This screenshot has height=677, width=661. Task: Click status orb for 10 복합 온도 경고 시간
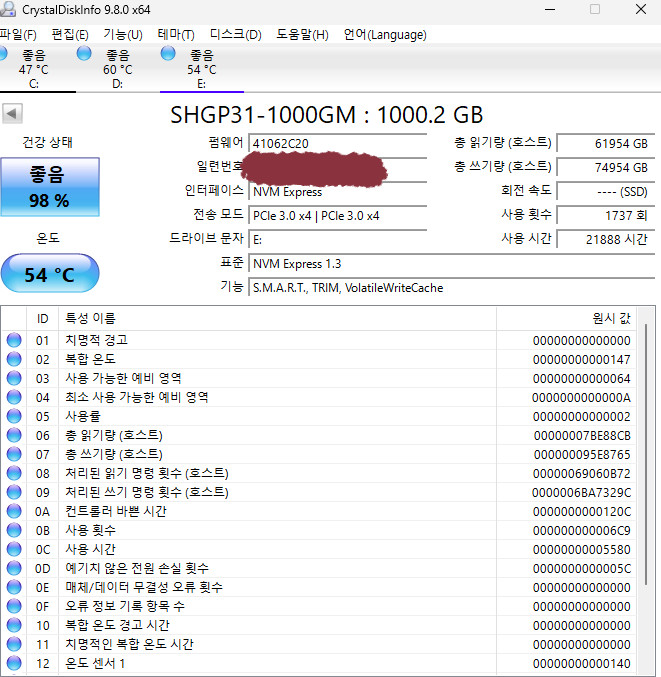tap(14, 625)
